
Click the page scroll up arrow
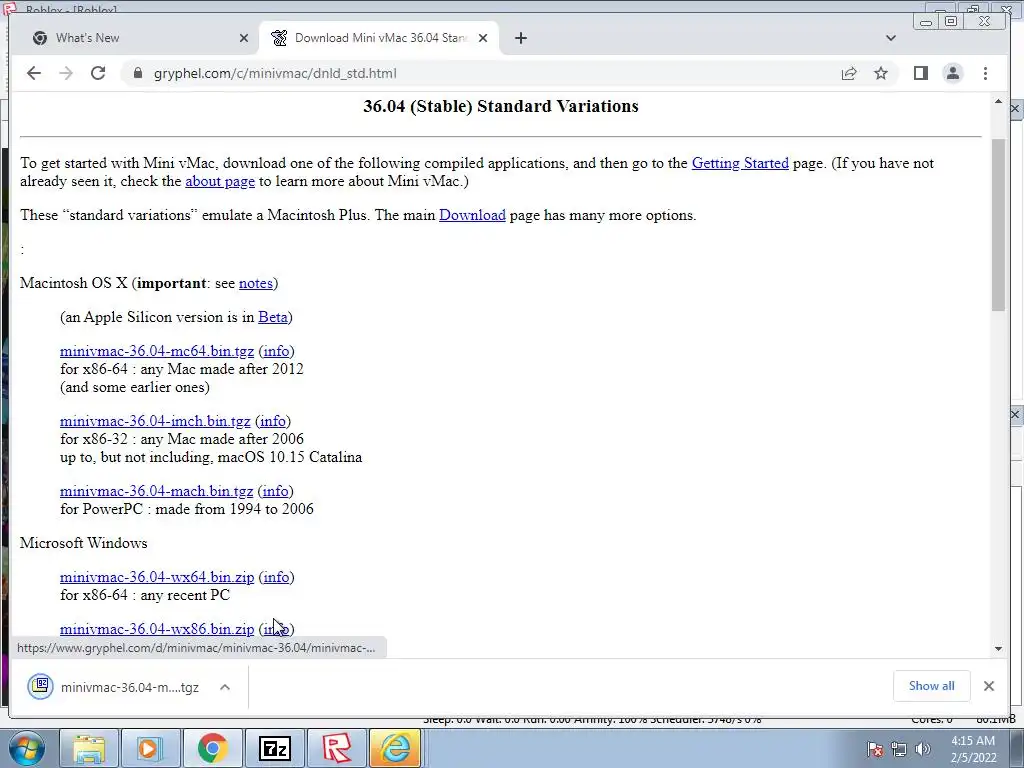click(x=998, y=101)
